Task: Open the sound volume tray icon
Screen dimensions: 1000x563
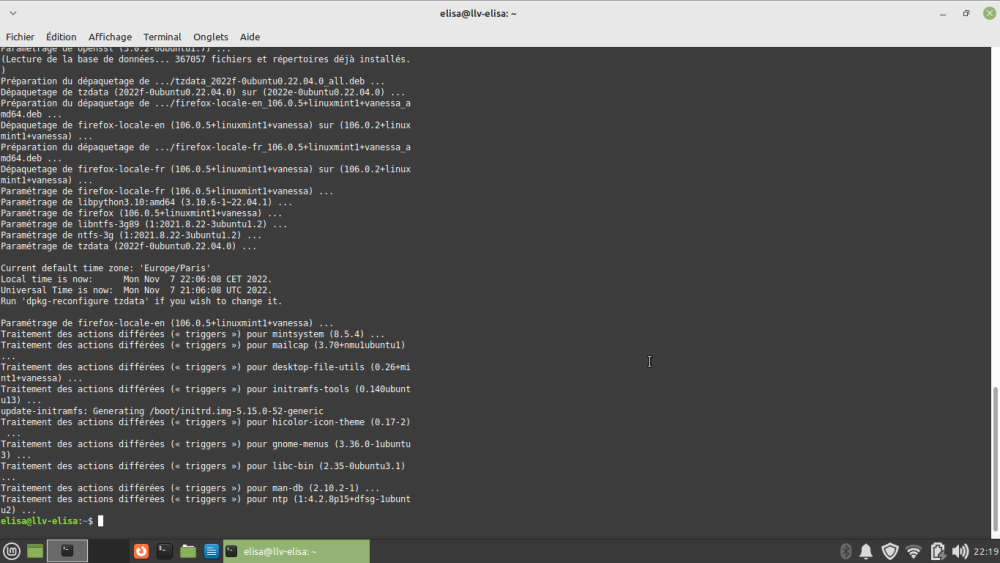Action: 960,551
